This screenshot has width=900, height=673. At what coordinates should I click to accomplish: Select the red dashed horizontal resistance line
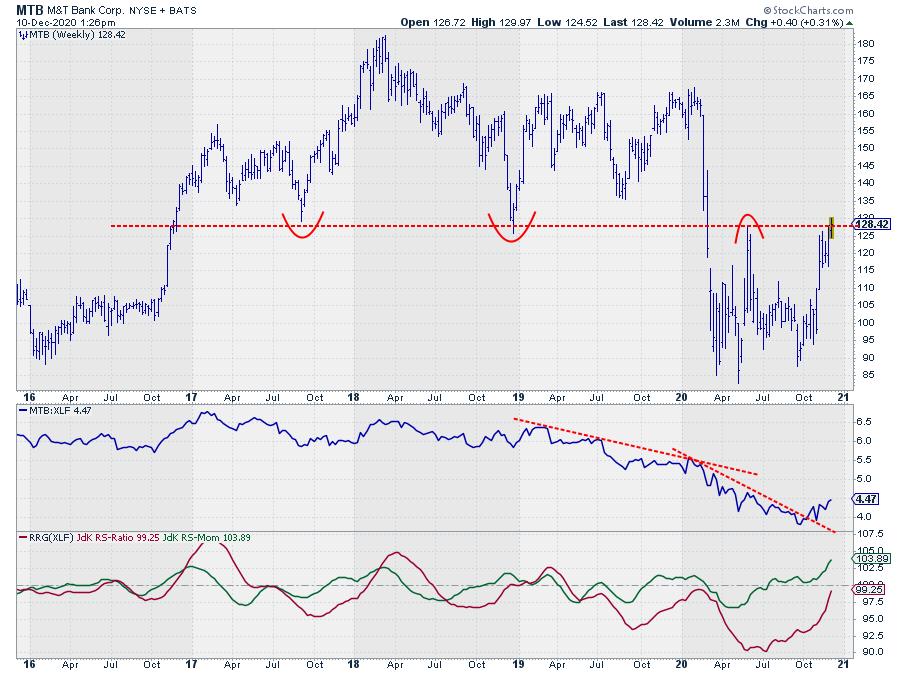point(400,226)
